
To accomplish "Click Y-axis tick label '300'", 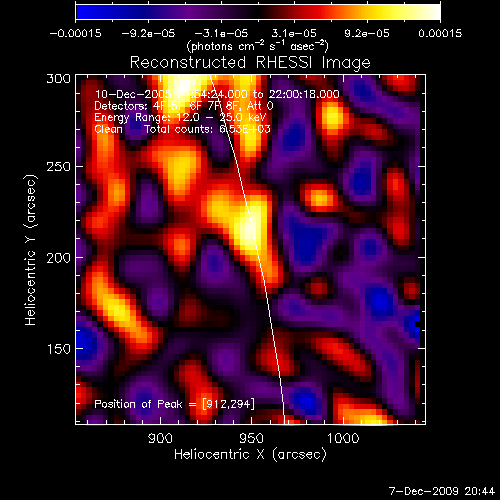I will tap(58, 79).
